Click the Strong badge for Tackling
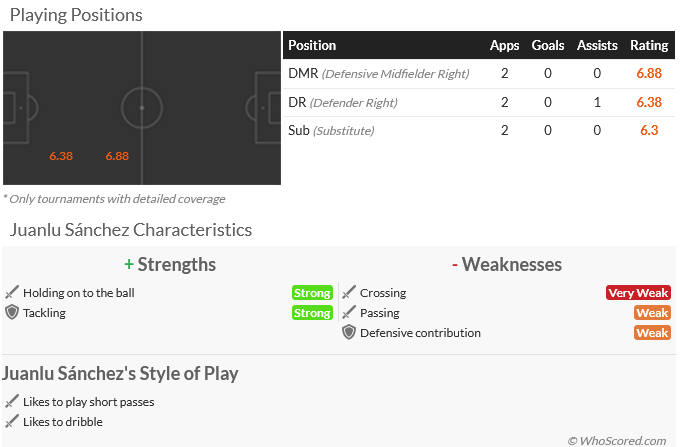Screen dimensions: 681x447 point(312,313)
